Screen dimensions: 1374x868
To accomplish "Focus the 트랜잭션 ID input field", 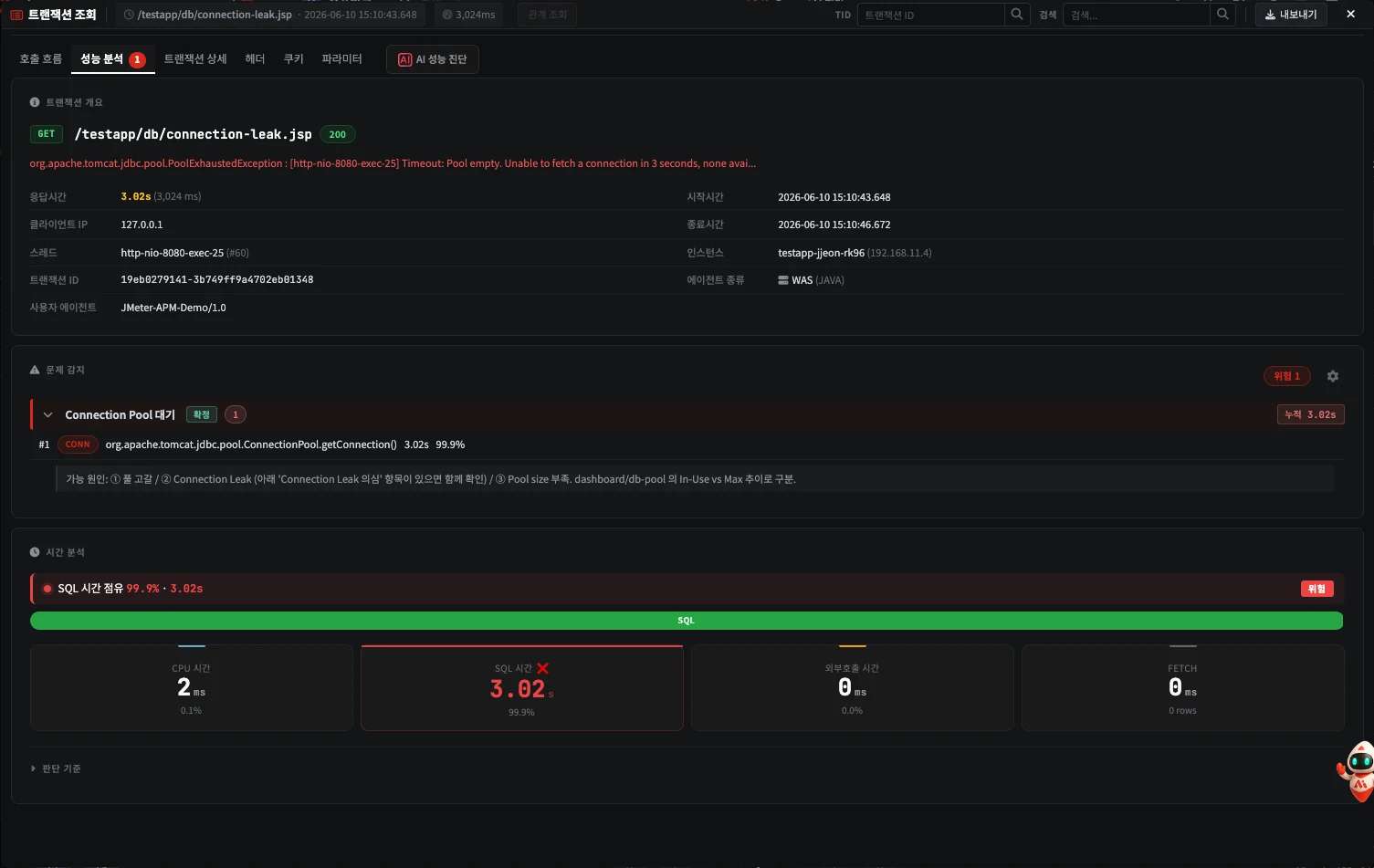I will pyautogui.click(x=930, y=15).
